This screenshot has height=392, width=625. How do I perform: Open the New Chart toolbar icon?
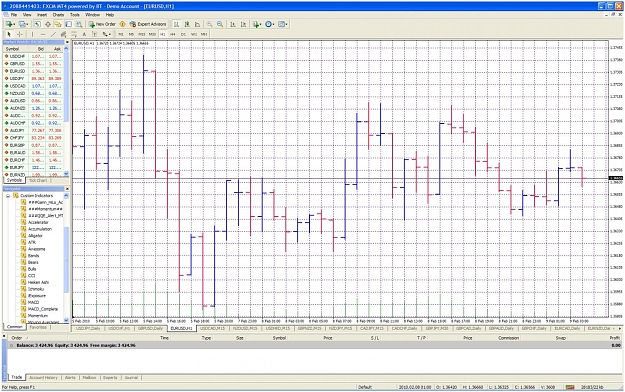[10, 24]
